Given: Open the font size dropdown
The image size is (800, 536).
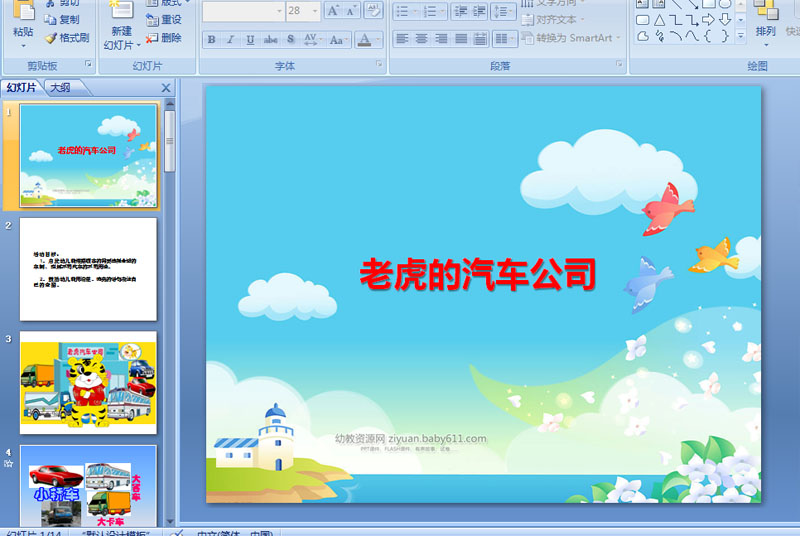Looking at the screenshot, I should click(x=315, y=11).
